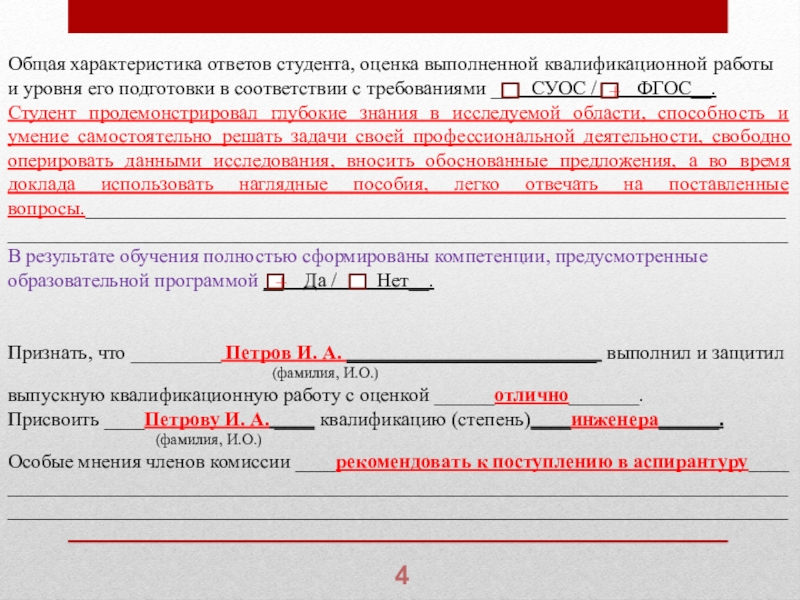Toggle the Да checkbox
The height and width of the screenshot is (600, 800).
coord(276,282)
